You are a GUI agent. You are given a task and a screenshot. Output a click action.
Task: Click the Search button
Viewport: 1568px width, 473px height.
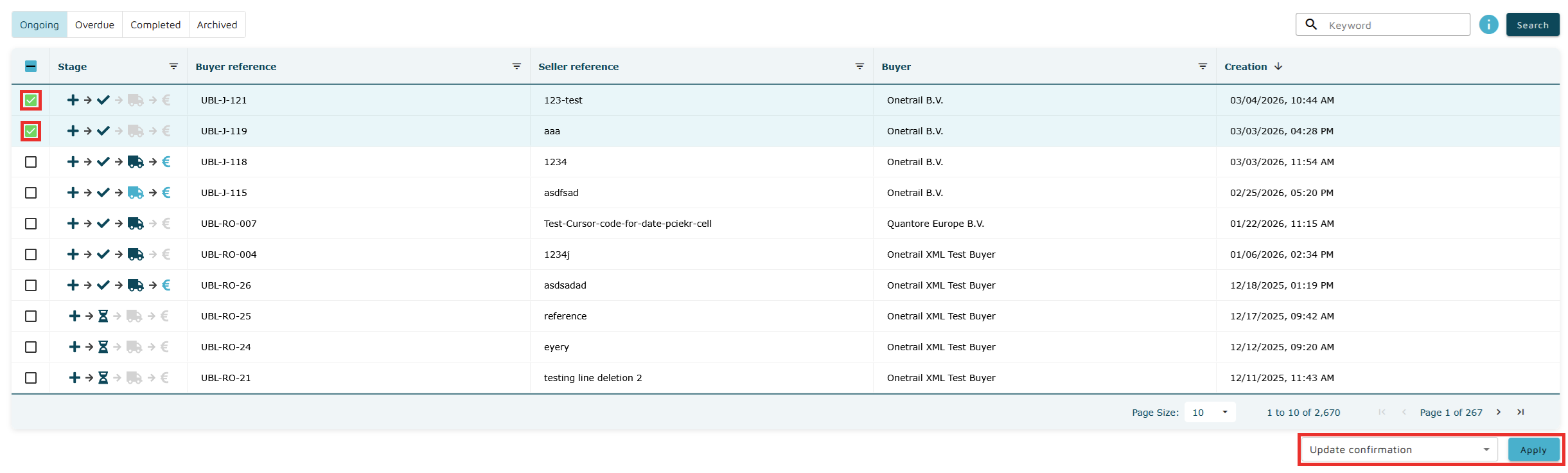tap(1533, 25)
